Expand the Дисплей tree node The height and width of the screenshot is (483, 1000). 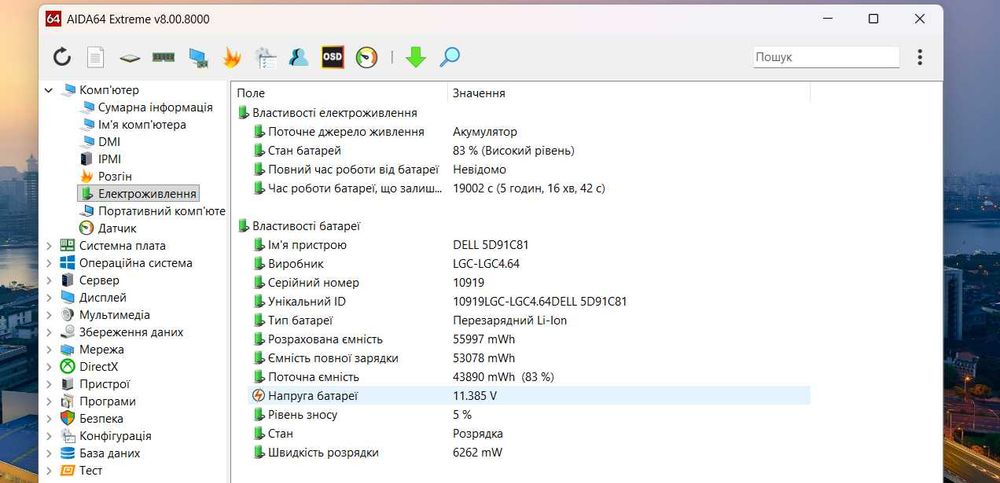(x=49, y=297)
